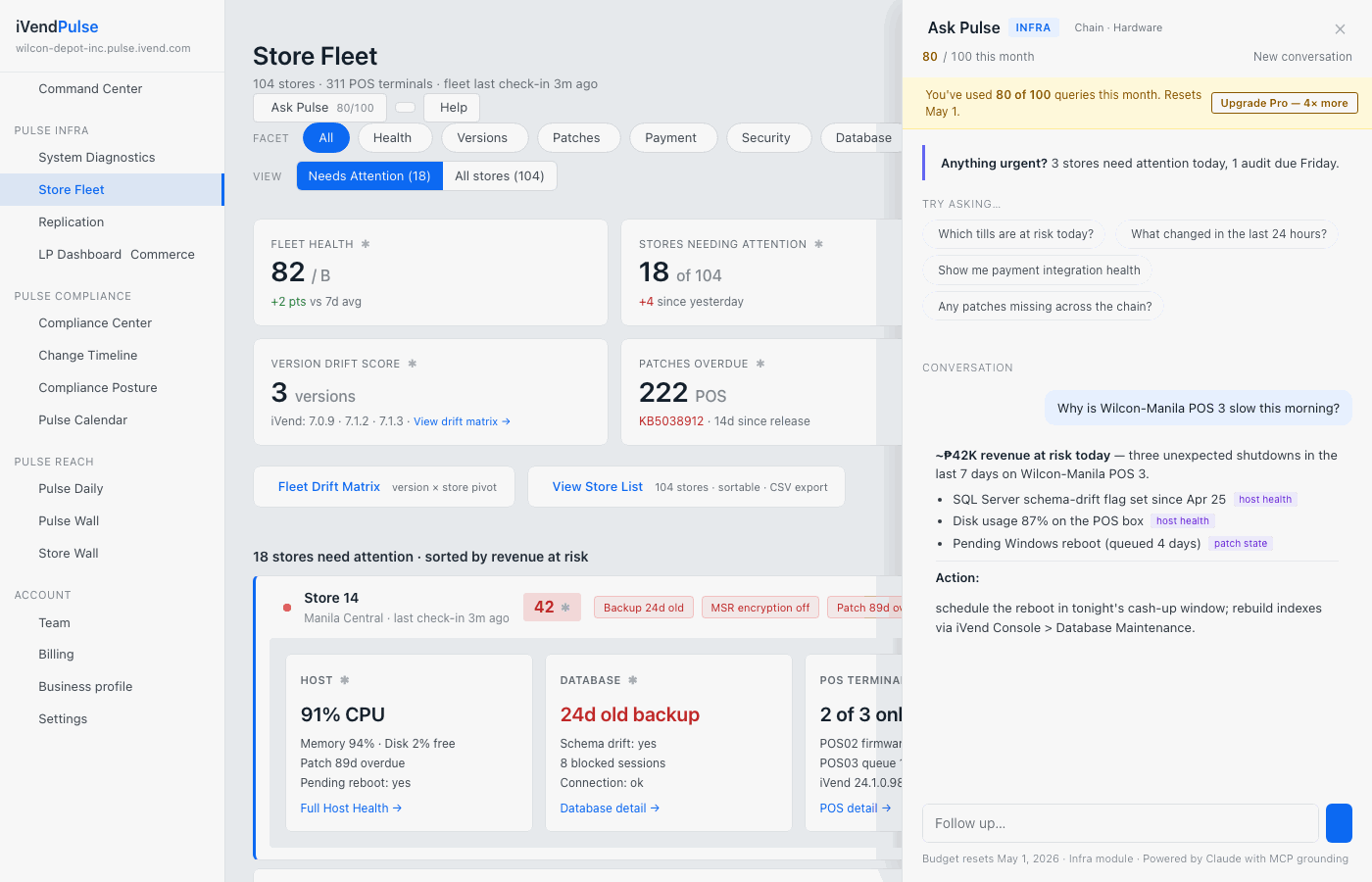Go to Replication in the sidebar
The image size is (1372, 882).
tap(72, 222)
